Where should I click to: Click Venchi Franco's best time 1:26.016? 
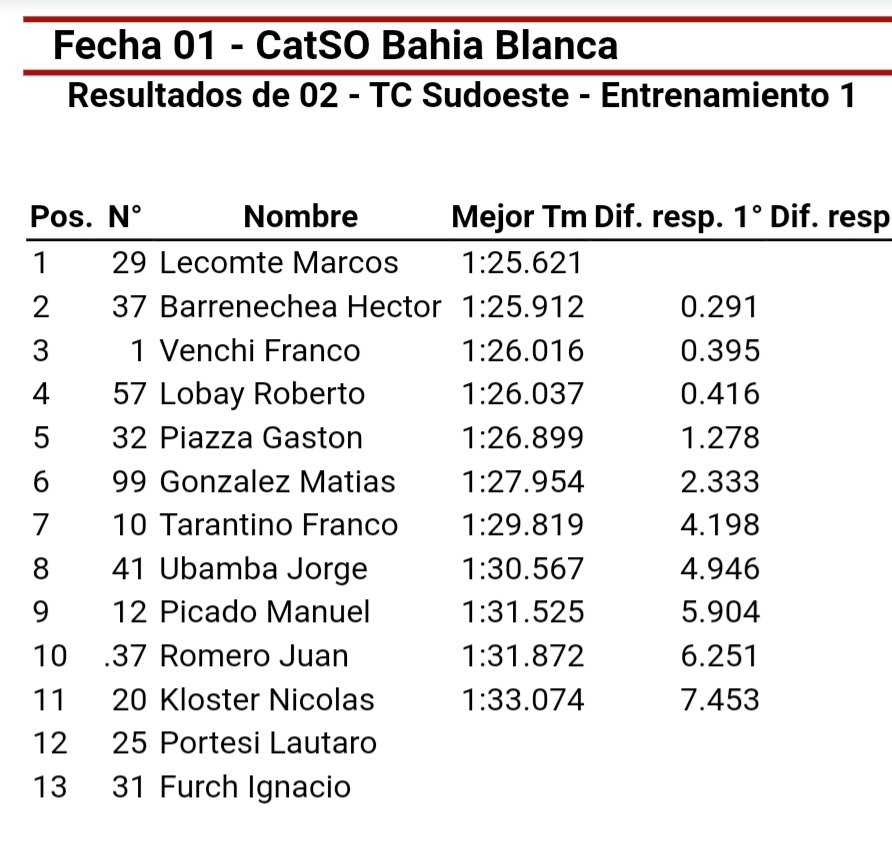point(522,351)
